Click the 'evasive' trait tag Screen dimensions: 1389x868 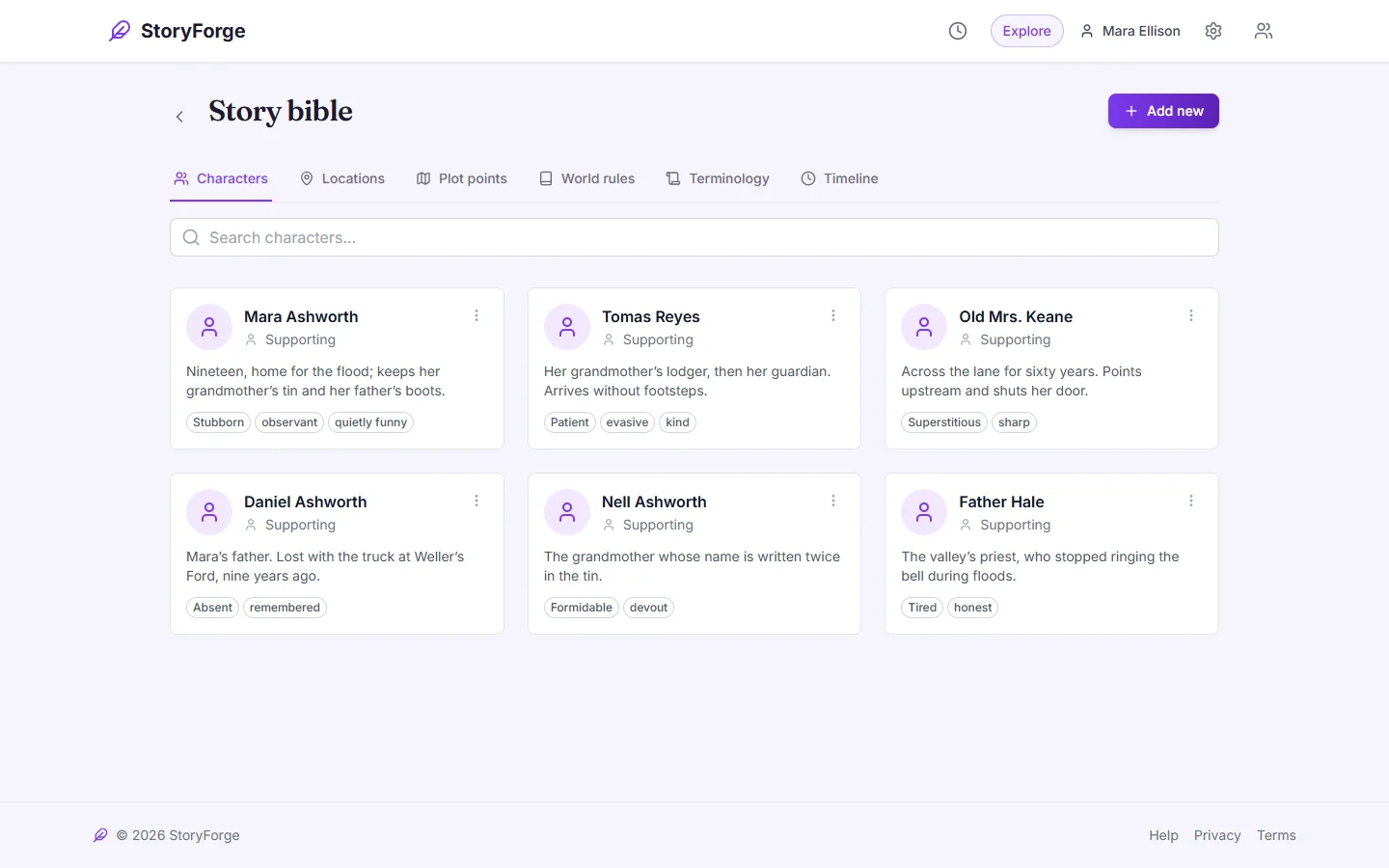tap(627, 422)
